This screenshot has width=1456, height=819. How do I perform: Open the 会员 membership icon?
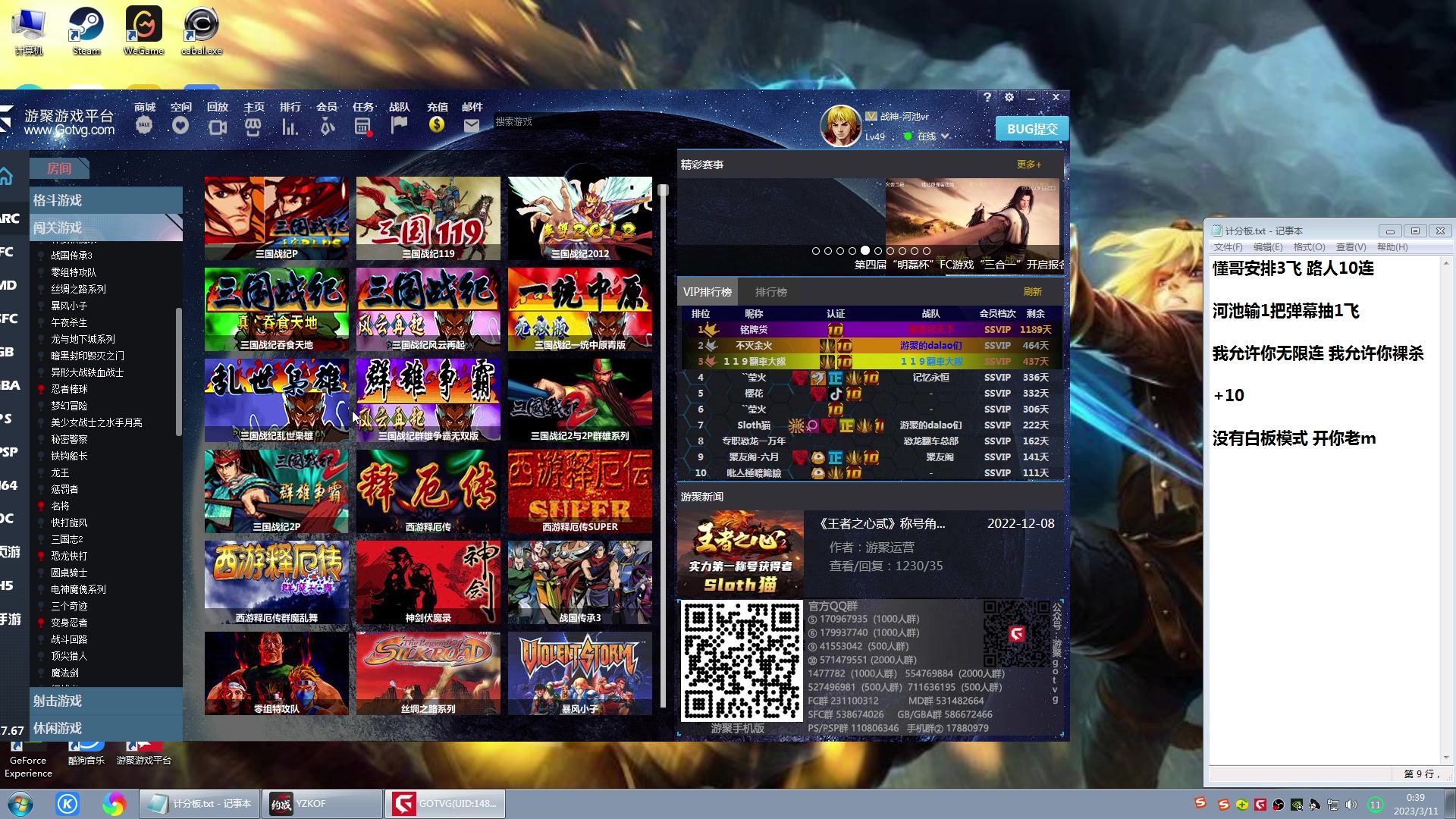click(x=327, y=127)
